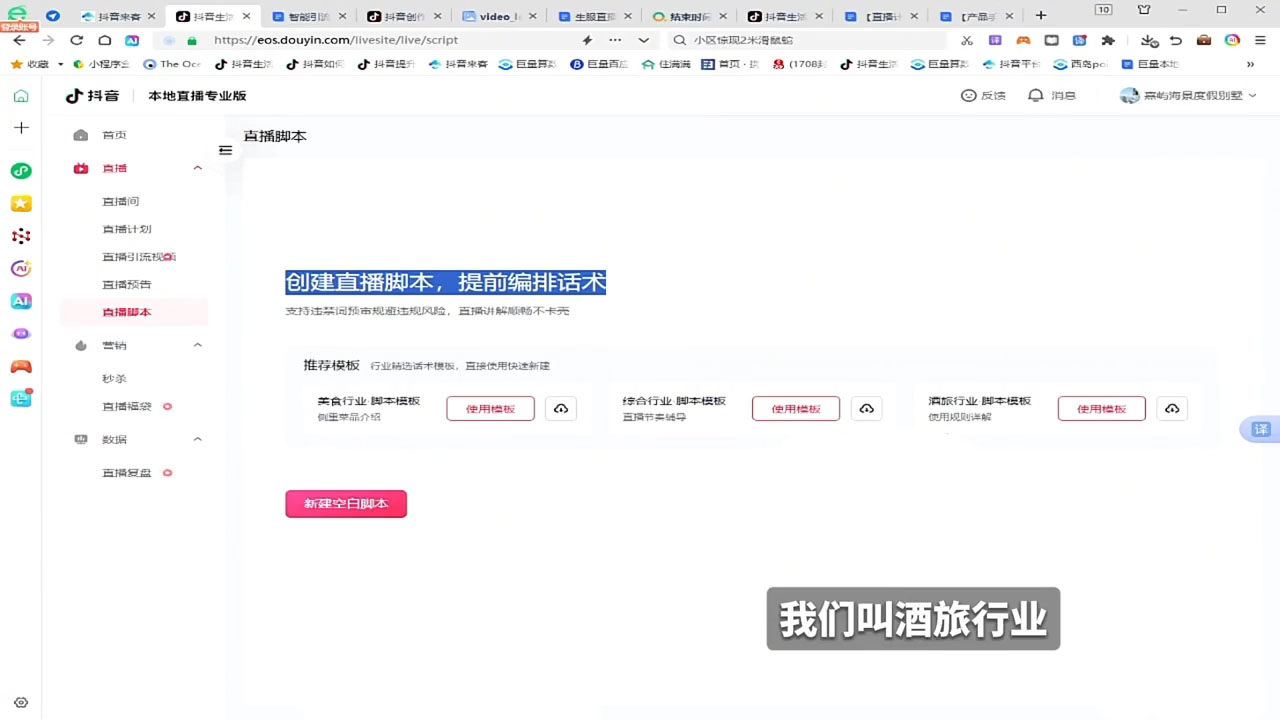Image resolution: width=1280 pixels, height=720 pixels.
Task: Click the 反馈 feedback smiley icon
Action: [x=968, y=95]
